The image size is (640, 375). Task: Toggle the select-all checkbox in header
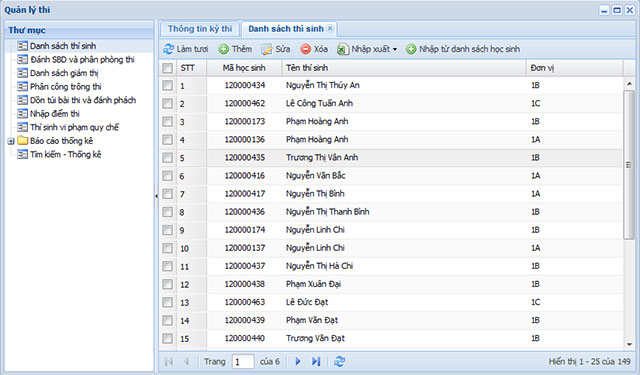click(167, 68)
